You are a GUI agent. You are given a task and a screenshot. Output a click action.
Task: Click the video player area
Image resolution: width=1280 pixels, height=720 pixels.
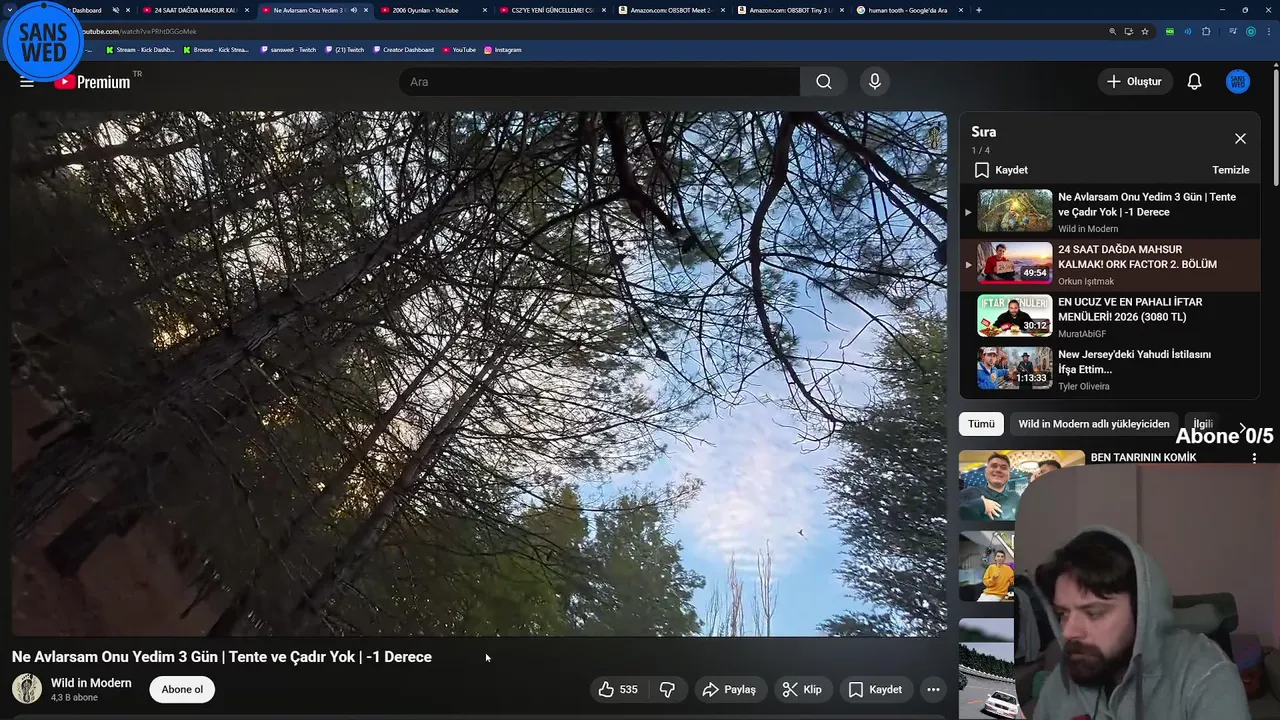pyautogui.click(x=479, y=374)
